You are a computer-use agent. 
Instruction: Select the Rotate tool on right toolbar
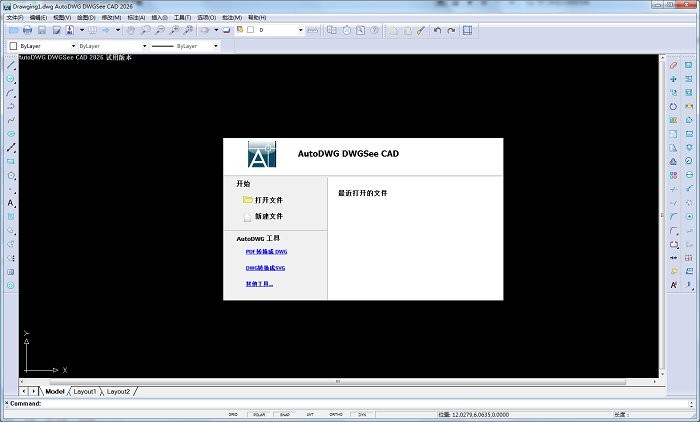pos(673,106)
